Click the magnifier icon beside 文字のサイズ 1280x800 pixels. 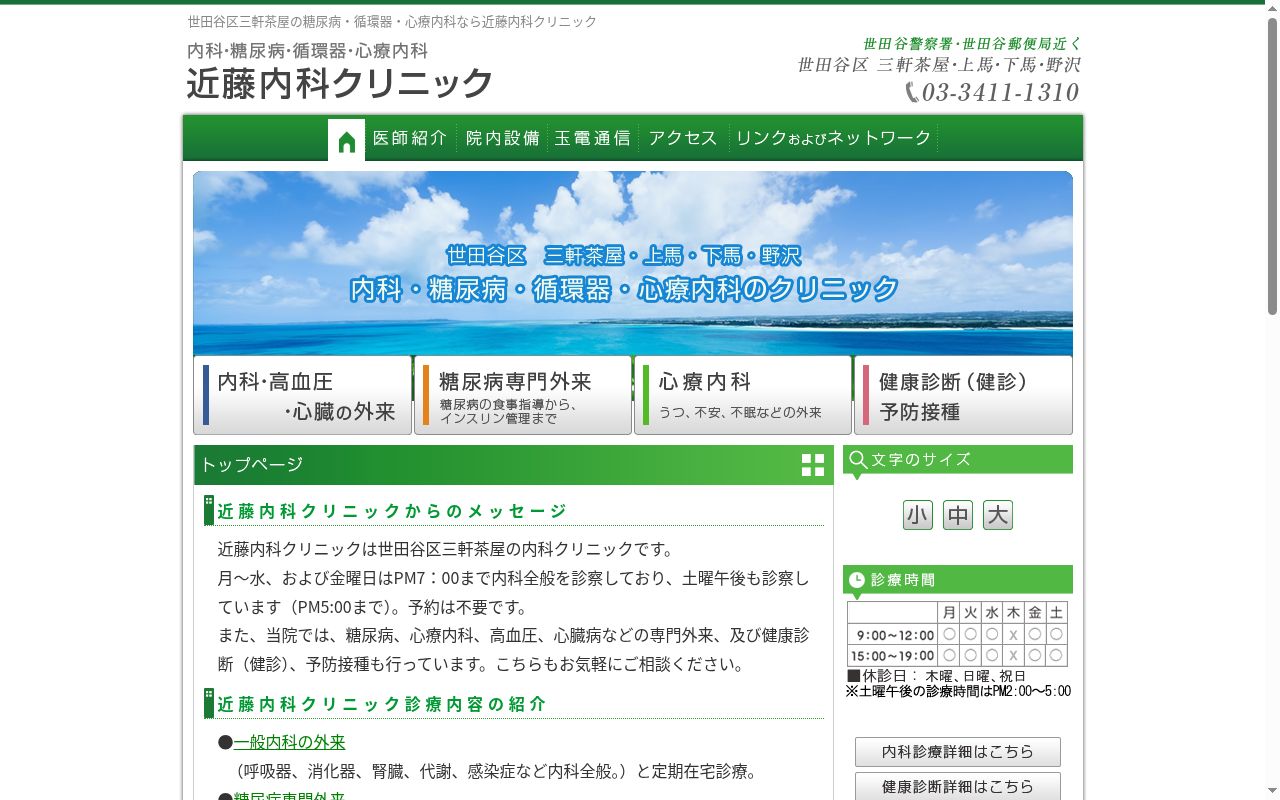click(x=857, y=460)
